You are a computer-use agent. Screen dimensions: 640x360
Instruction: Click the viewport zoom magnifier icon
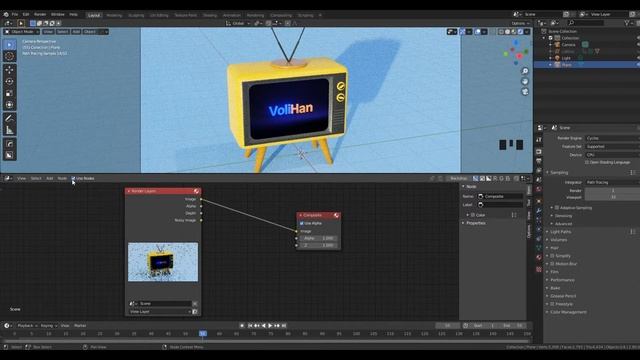point(525,71)
